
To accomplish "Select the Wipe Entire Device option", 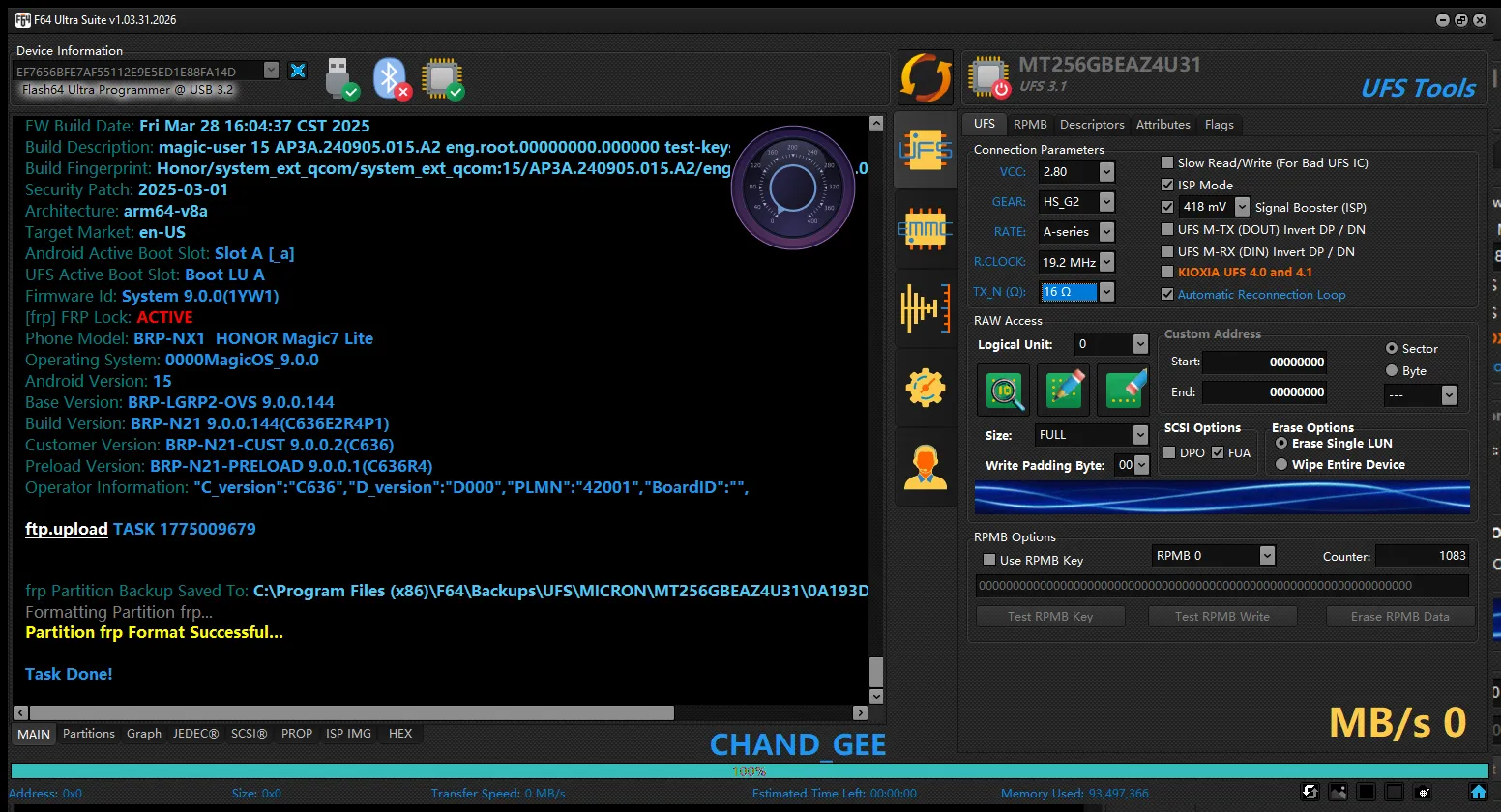I will 1281,465.
